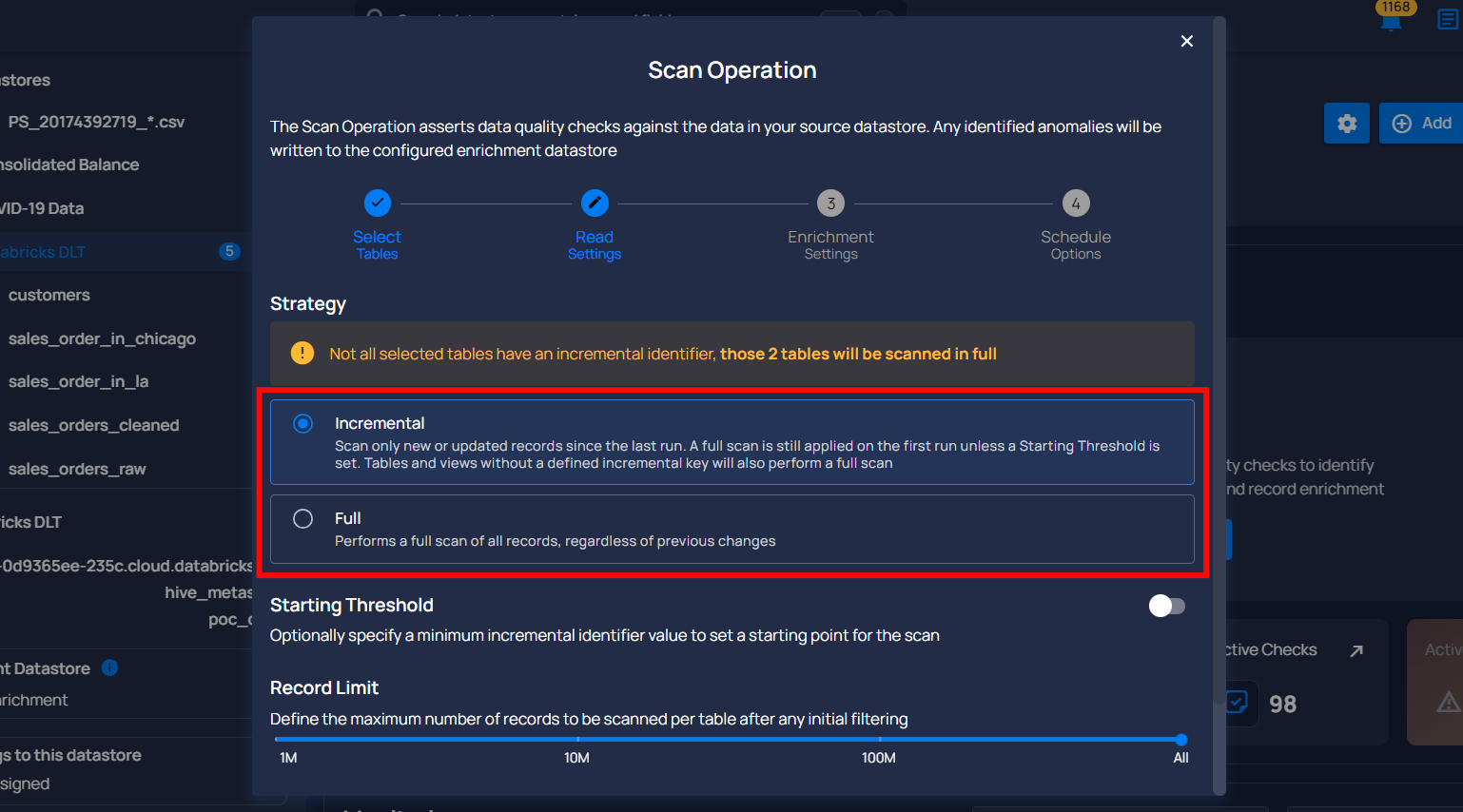Click the info icon beside Enrichment Datastore
Screen dimensions: 1463x812
pyautogui.click(x=109, y=667)
